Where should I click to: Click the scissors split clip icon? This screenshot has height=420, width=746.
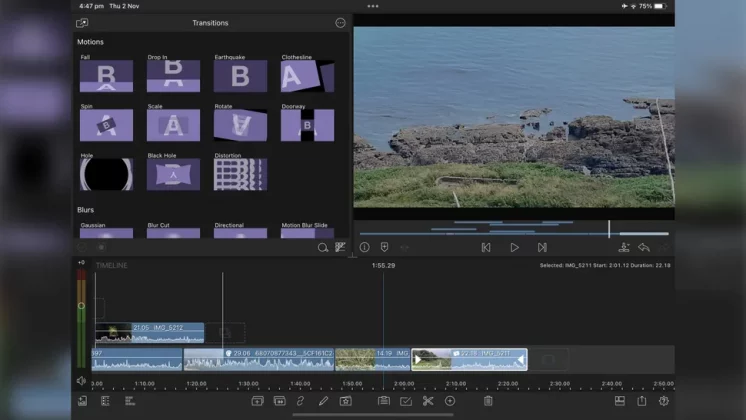[428, 401]
